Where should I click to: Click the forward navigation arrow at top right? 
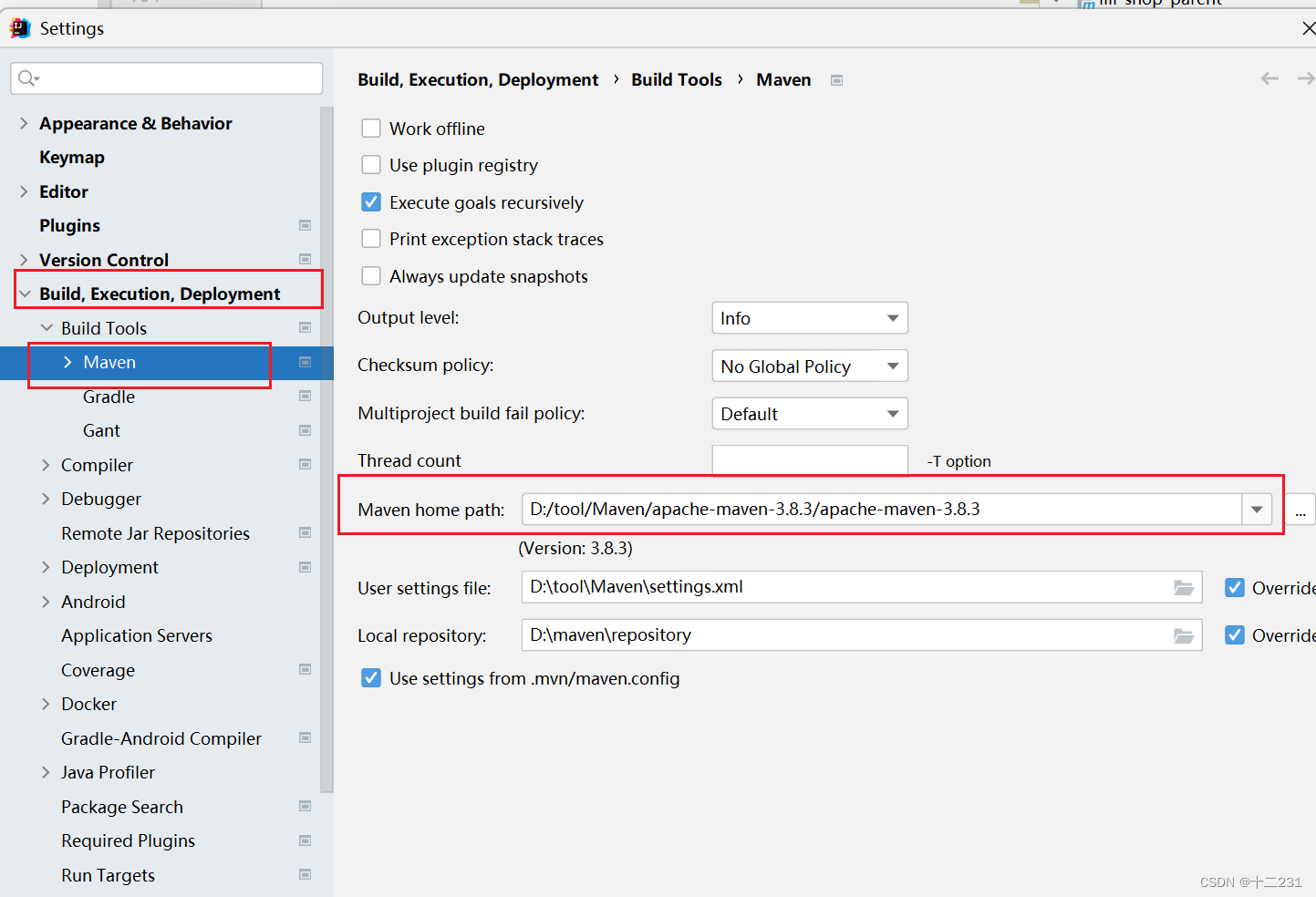(1306, 78)
